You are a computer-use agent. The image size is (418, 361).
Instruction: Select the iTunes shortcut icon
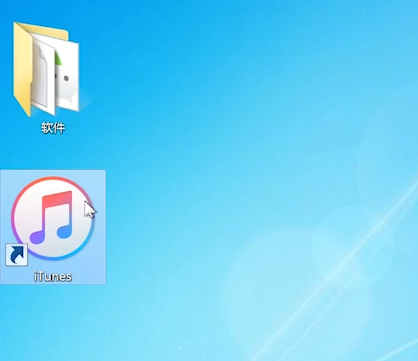[53, 219]
